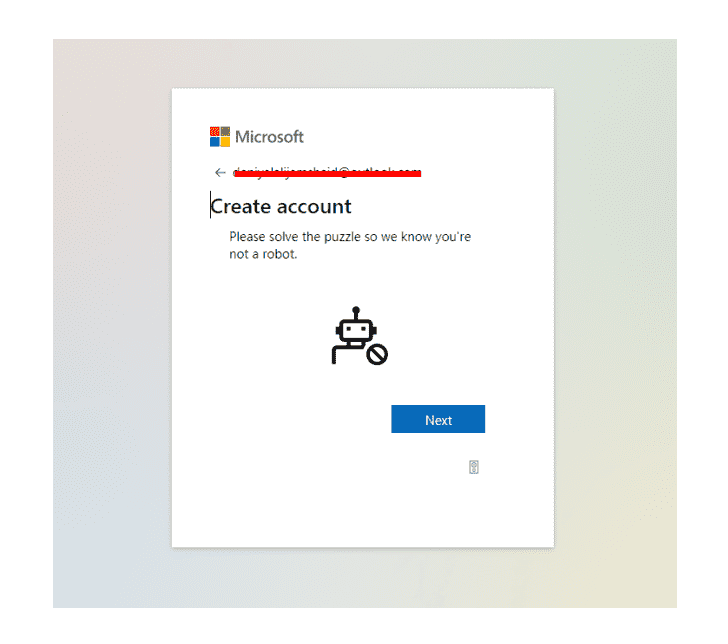This screenshot has height=644, width=728.
Task: Click the robot's face
Action: (x=356, y=330)
